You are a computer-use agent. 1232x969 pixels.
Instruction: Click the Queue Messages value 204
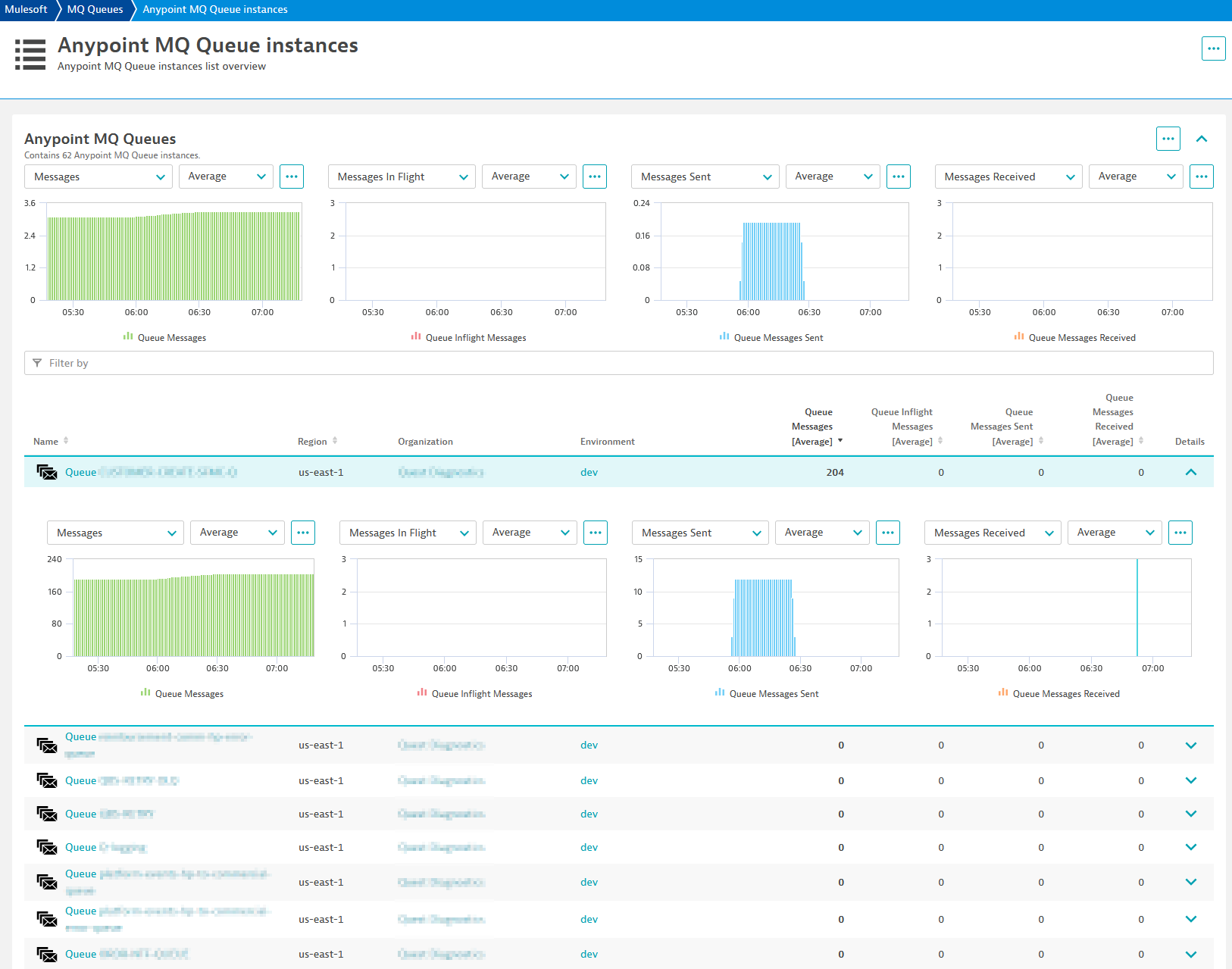[x=834, y=472]
